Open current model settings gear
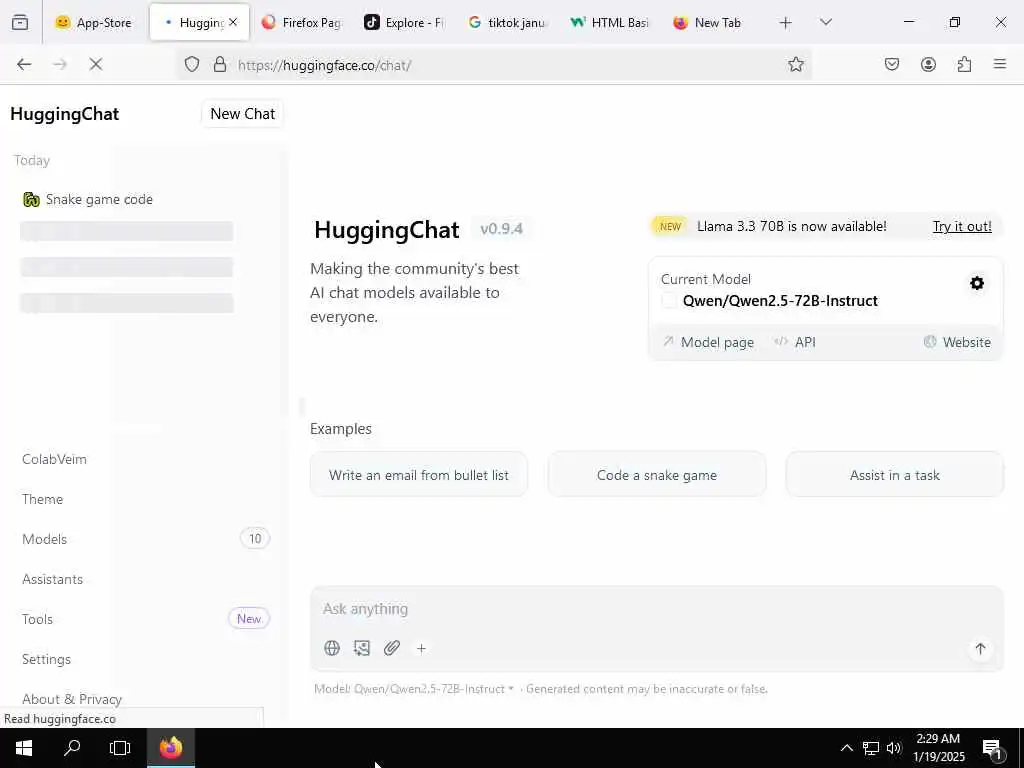1024x768 pixels. [977, 283]
